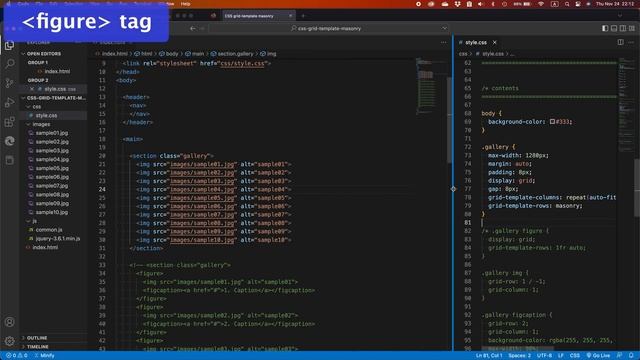Image resolution: width=640 pixels, height=360 pixels.
Task: Open the Microsoft Edge Tools view
Action: coord(9,141)
